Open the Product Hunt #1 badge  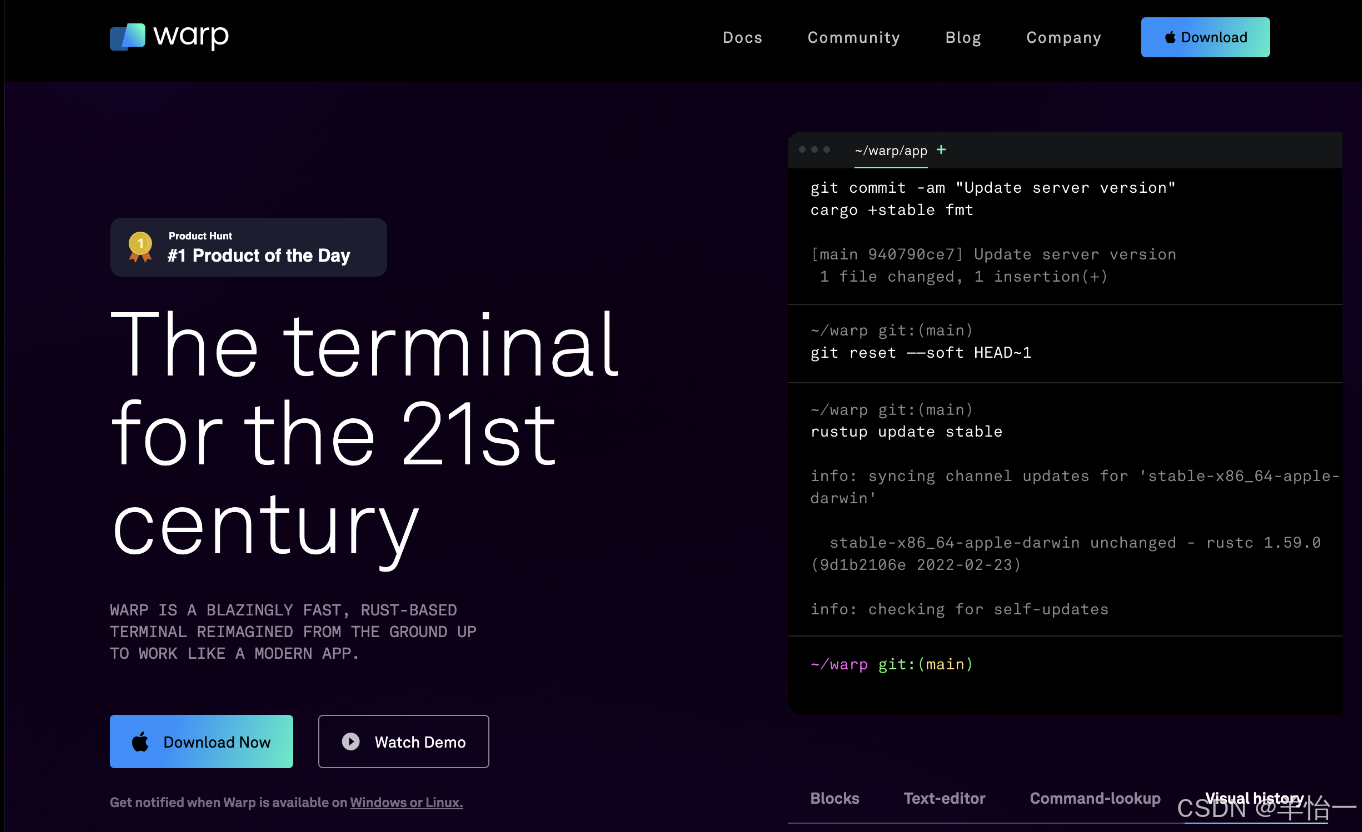tap(248, 247)
